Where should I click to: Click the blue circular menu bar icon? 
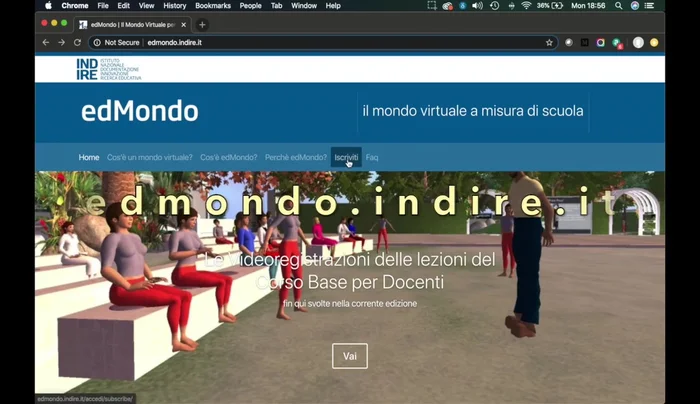coord(462,6)
